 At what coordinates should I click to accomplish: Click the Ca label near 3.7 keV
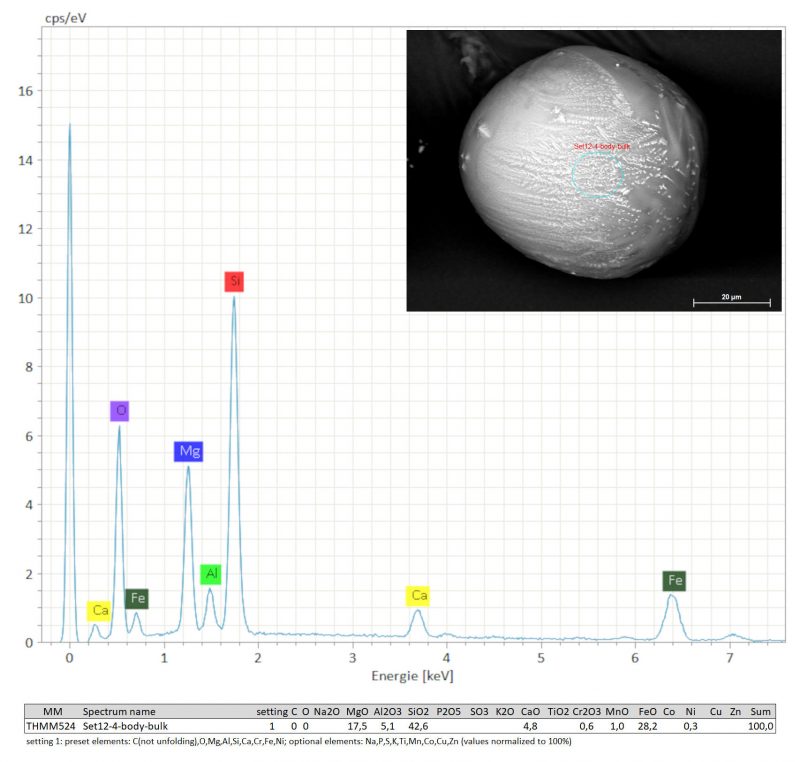point(419,596)
